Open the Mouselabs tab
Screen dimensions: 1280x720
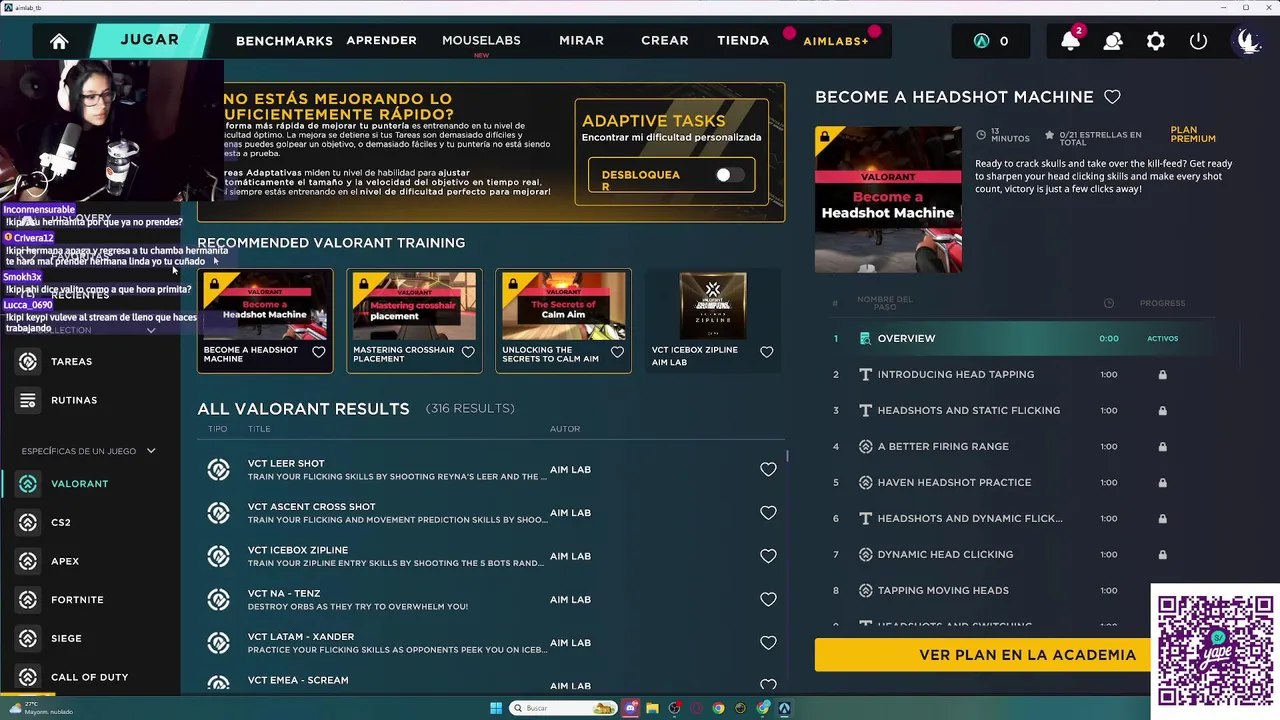(x=481, y=40)
